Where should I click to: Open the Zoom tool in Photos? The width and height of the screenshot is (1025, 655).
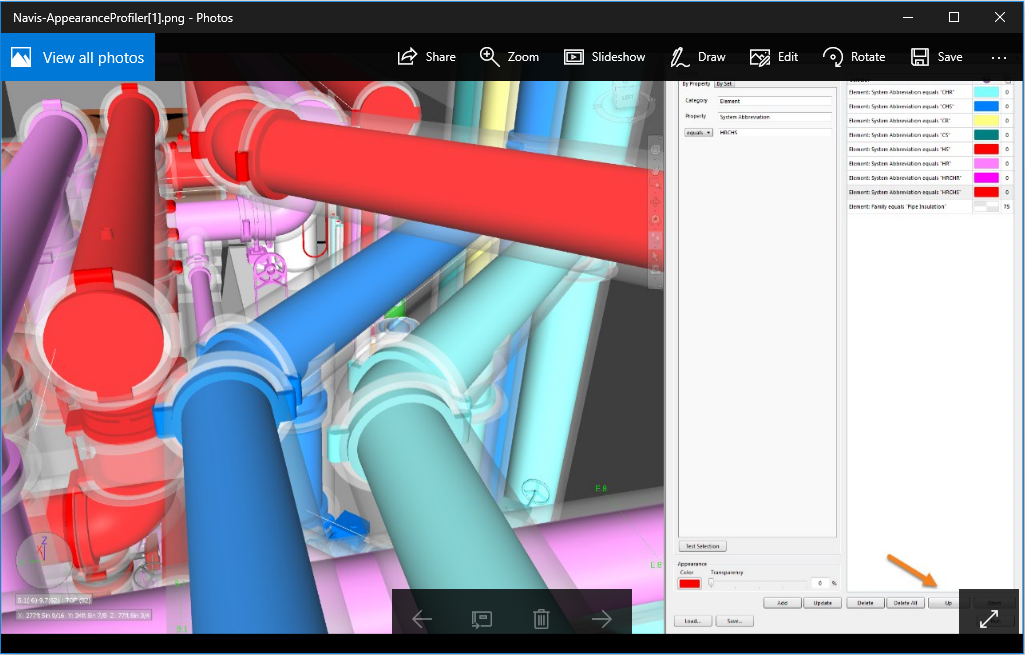(509, 56)
